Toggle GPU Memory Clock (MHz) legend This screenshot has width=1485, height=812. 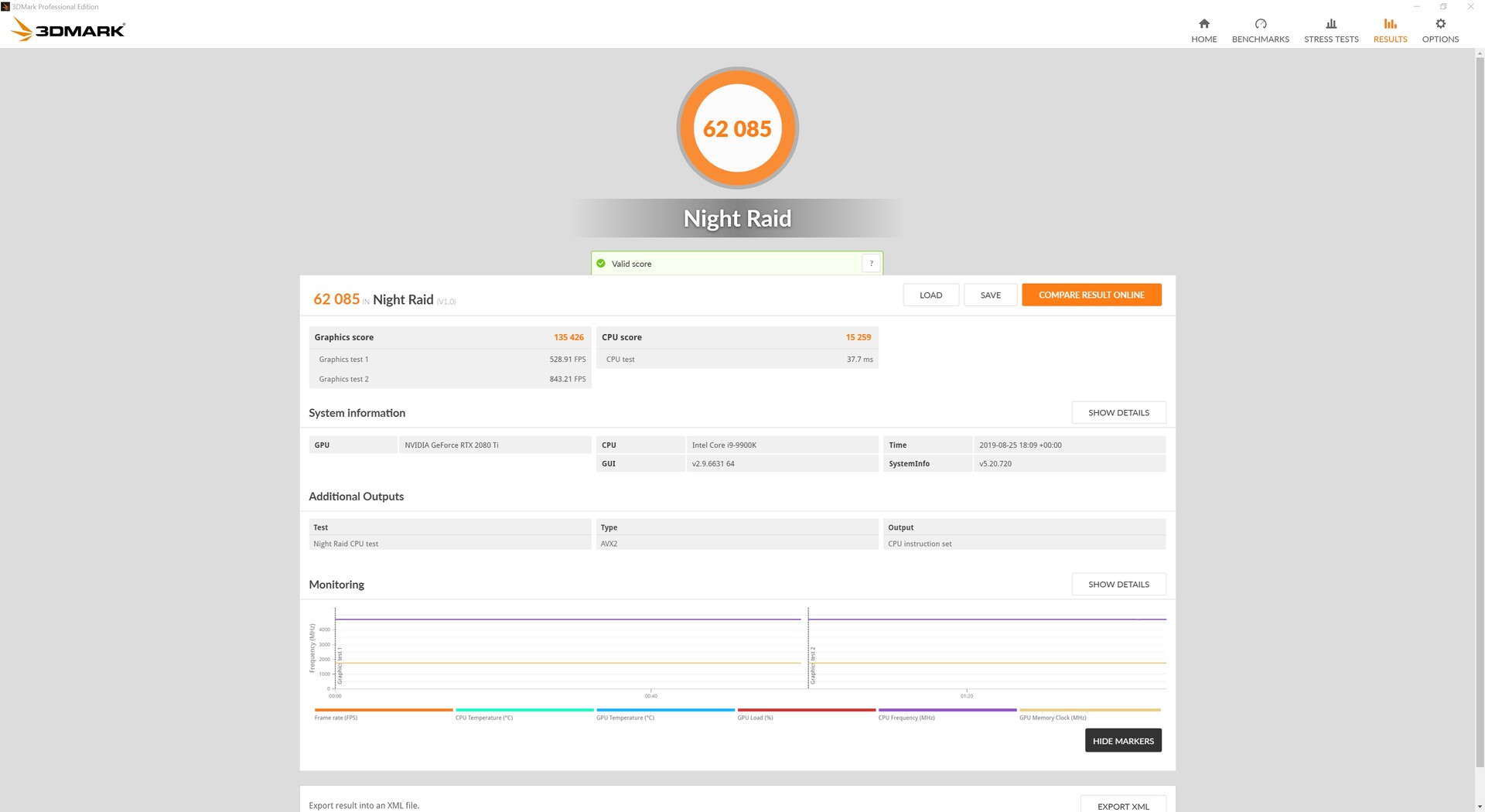(x=1090, y=714)
